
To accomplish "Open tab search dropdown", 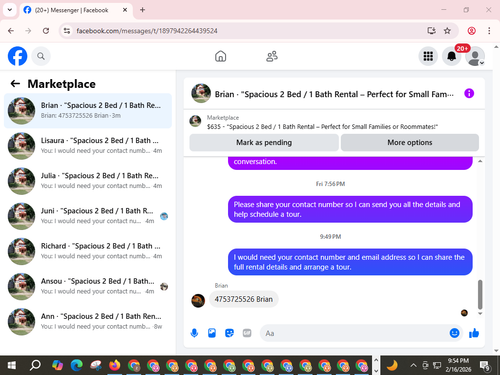I will point(10,10).
